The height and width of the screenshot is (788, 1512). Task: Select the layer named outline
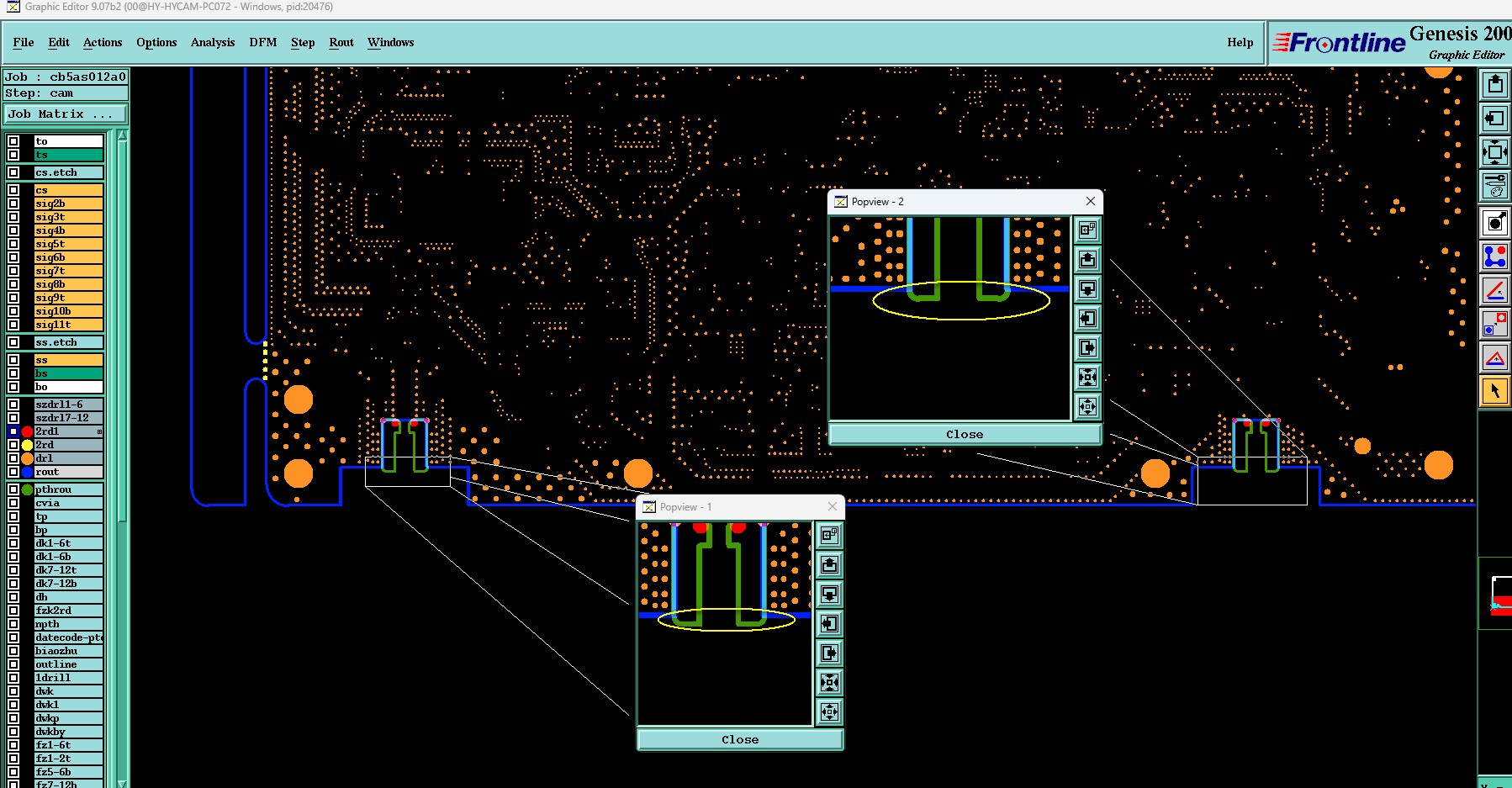(x=69, y=664)
